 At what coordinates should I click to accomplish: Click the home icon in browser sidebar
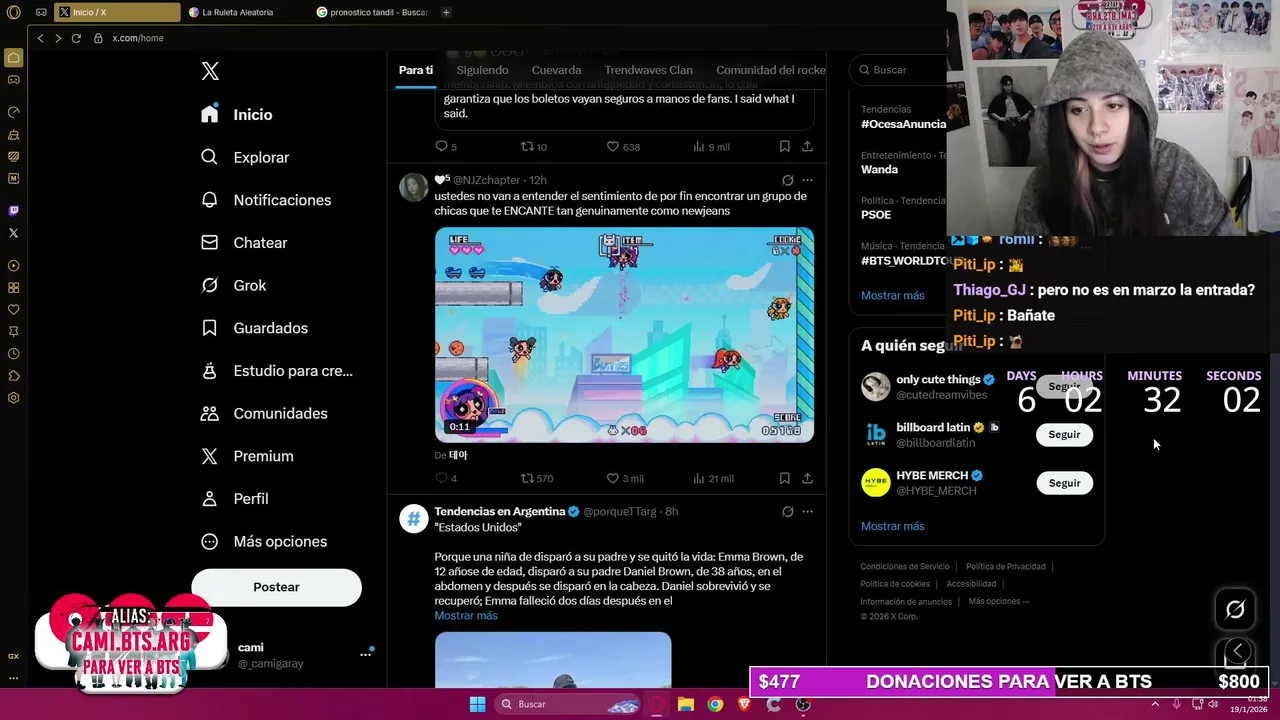pyautogui.click(x=13, y=58)
